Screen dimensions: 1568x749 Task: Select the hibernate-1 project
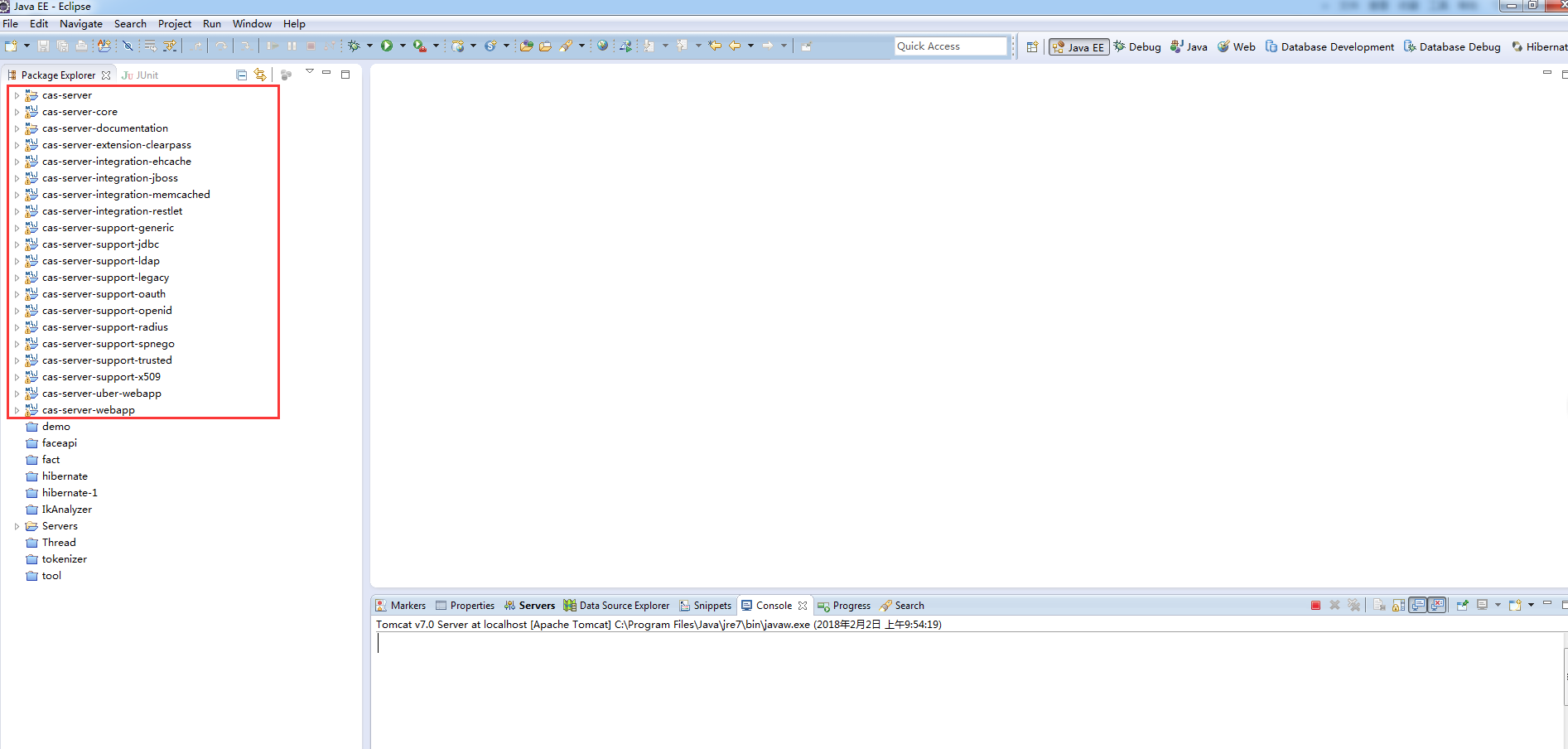70,493
